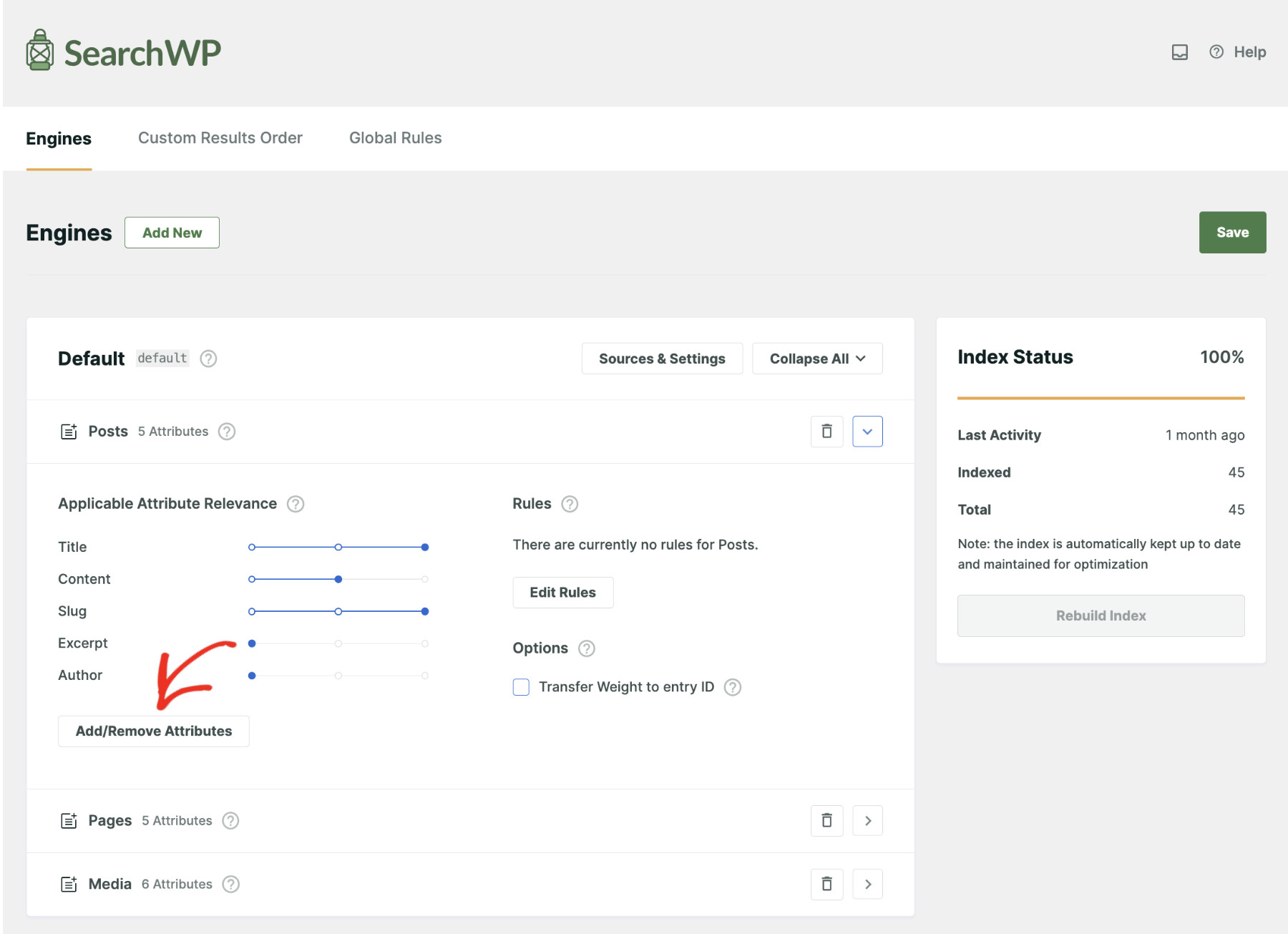This screenshot has width=1288, height=934.
Task: Set Author relevance slider to maximum point
Action: click(x=425, y=676)
